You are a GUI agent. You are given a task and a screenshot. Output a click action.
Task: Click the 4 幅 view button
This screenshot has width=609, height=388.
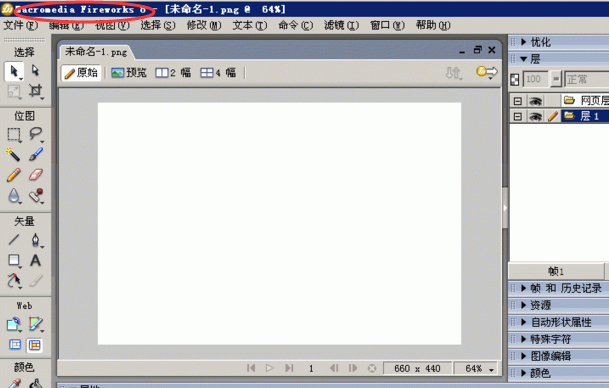point(218,73)
